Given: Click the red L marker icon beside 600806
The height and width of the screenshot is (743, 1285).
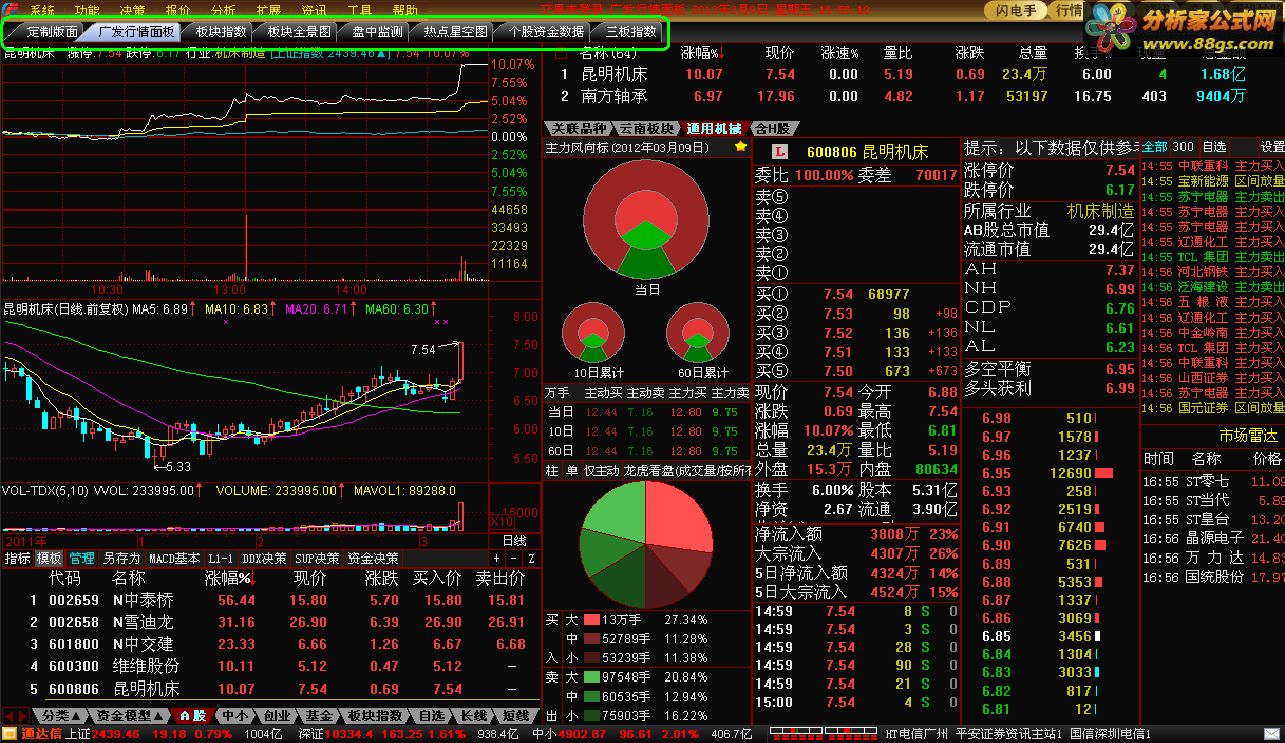Looking at the screenshot, I should [x=782, y=153].
